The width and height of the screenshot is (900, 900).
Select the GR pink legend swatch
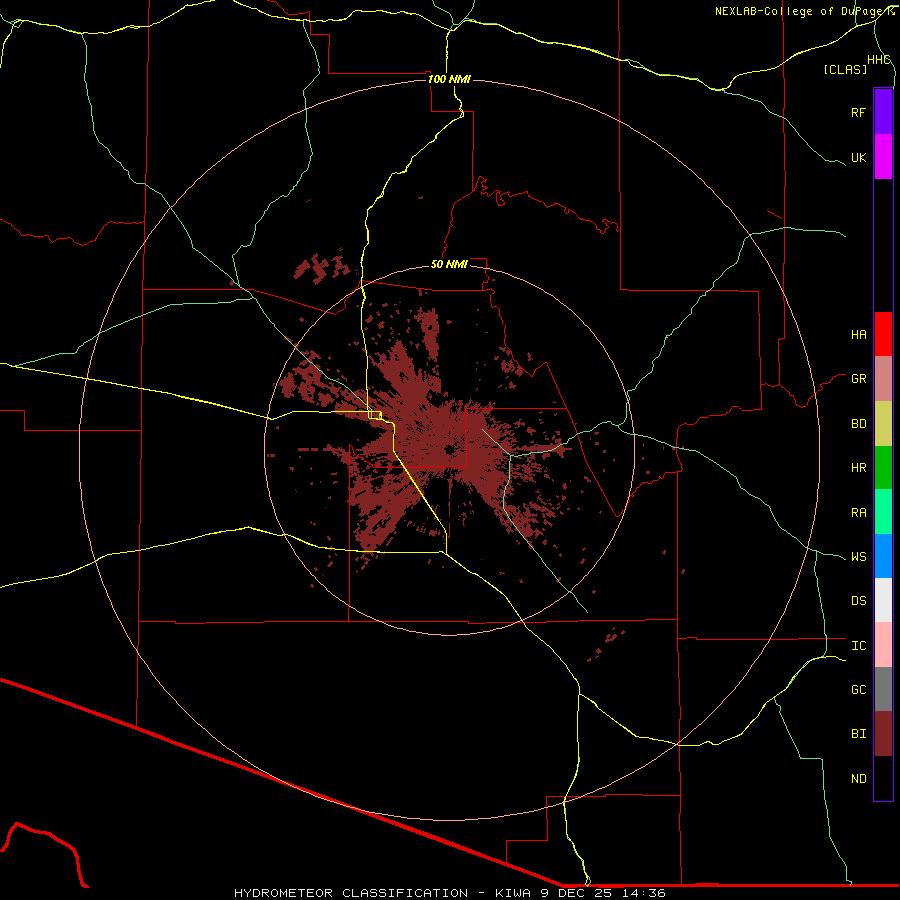click(883, 379)
